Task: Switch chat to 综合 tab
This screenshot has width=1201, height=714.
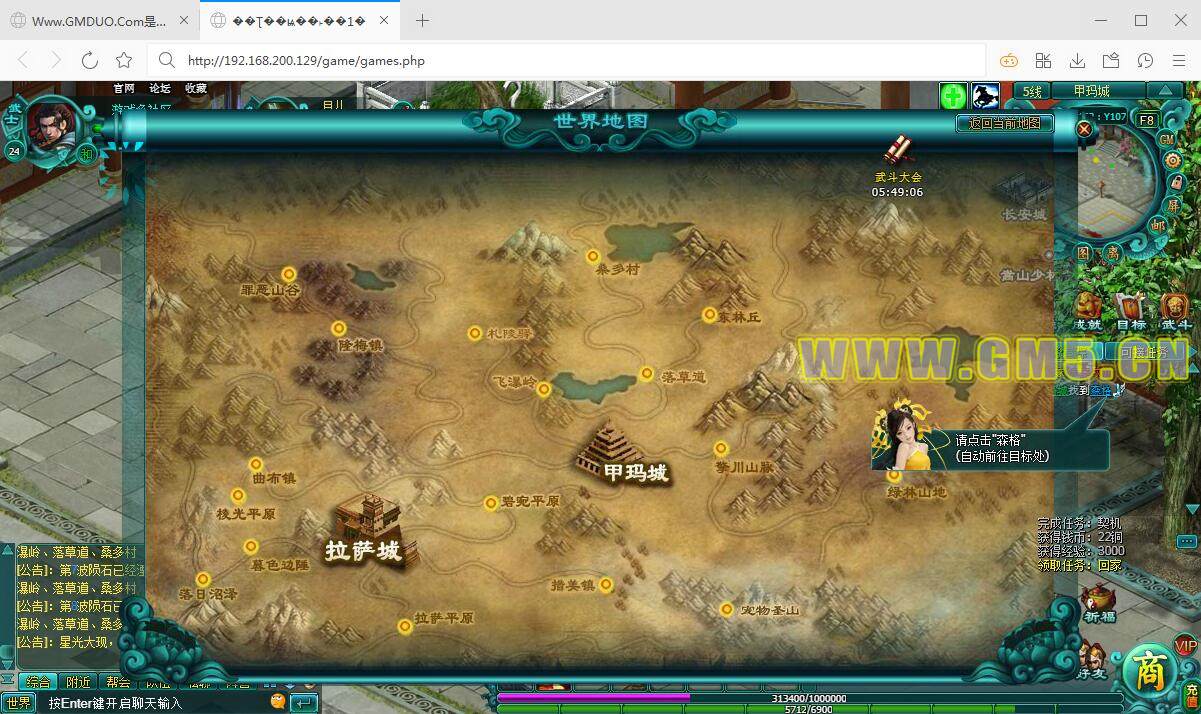Action: click(x=38, y=682)
